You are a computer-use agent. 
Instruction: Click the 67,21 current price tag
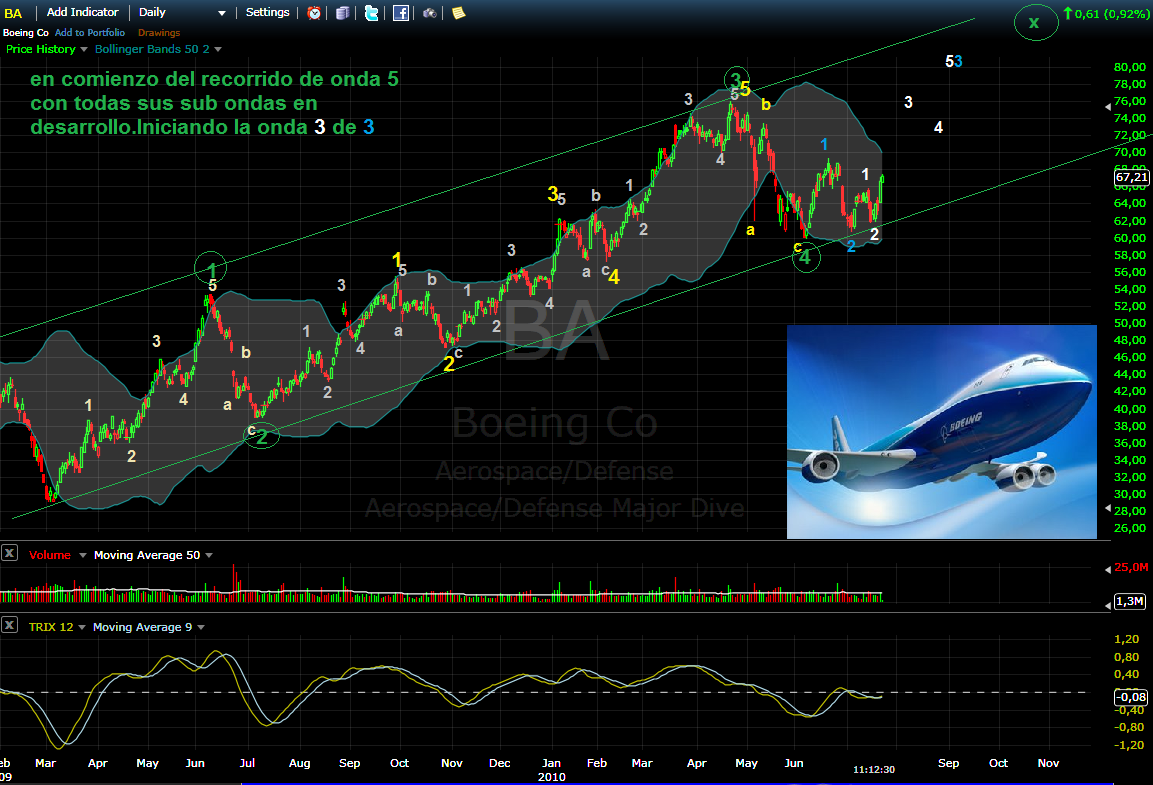pos(1132,177)
